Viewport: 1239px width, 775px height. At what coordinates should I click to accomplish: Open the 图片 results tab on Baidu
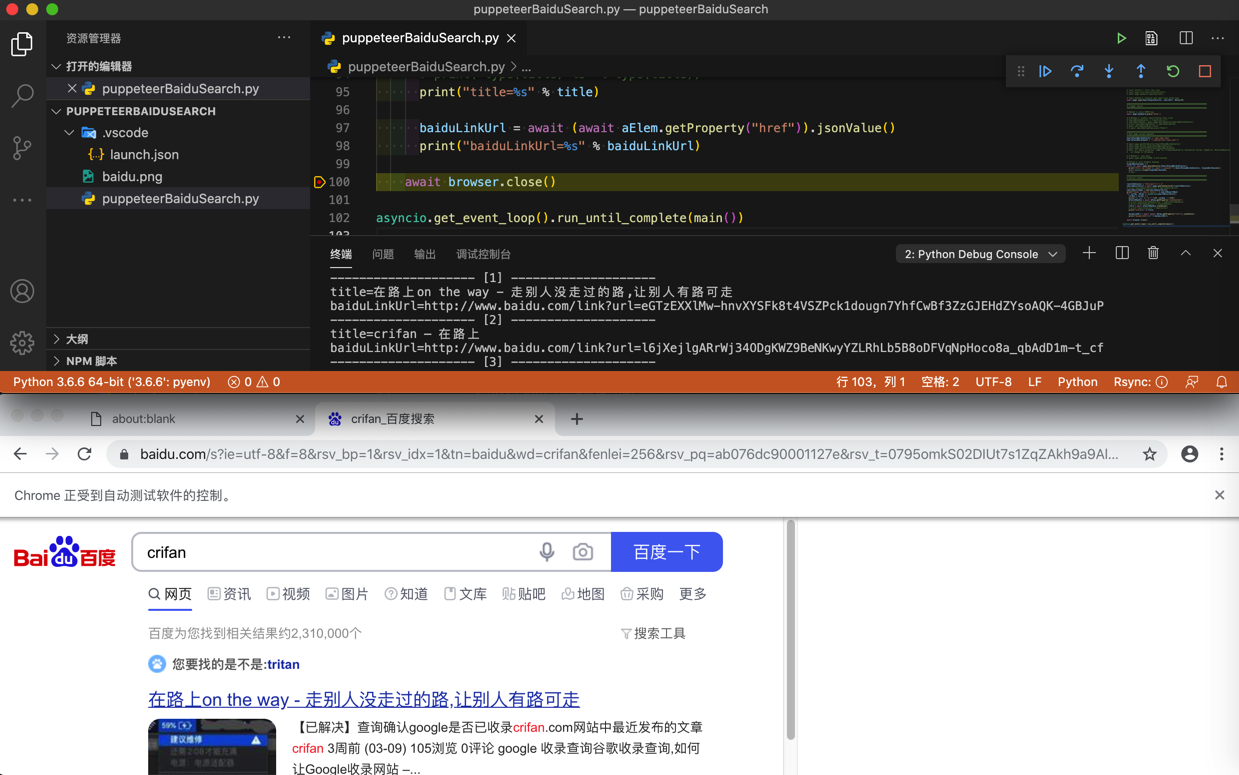coord(347,594)
